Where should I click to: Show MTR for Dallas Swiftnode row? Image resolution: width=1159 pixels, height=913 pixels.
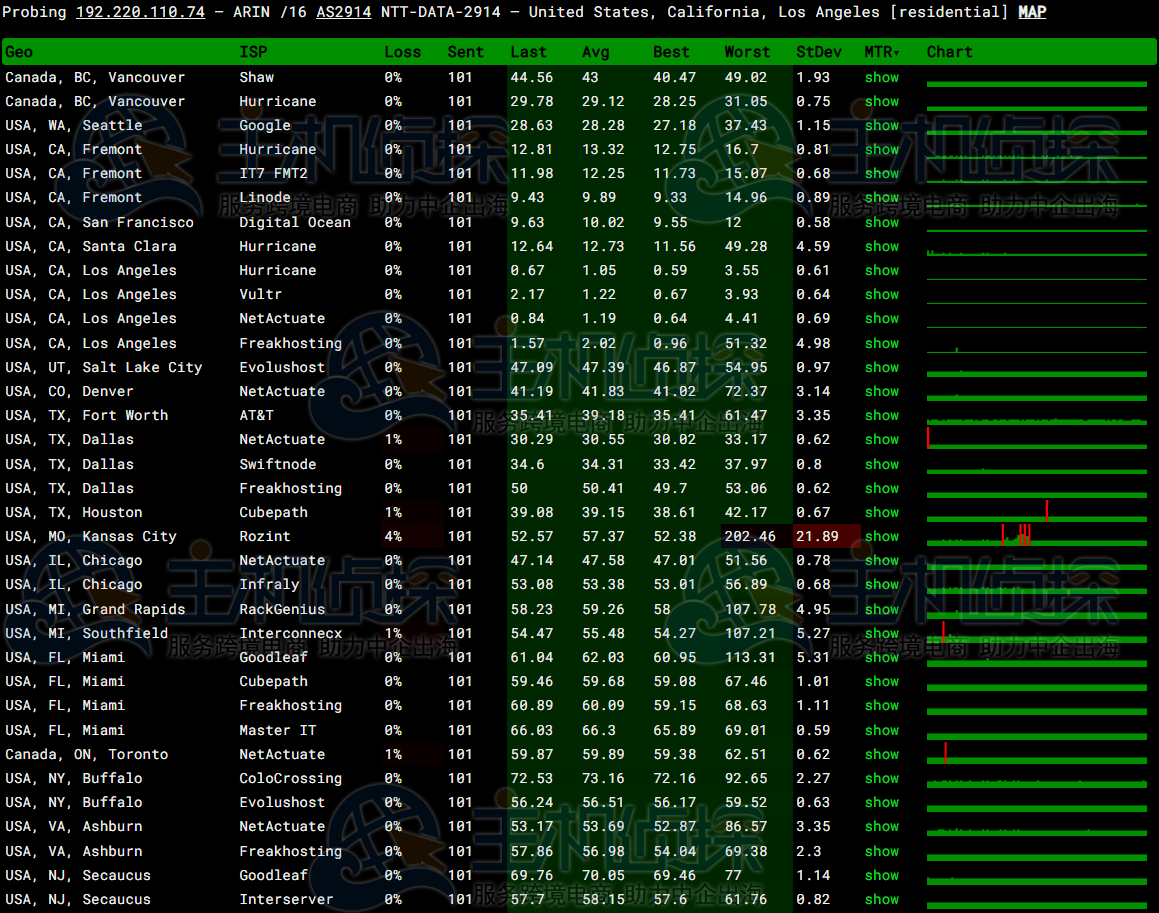point(882,464)
